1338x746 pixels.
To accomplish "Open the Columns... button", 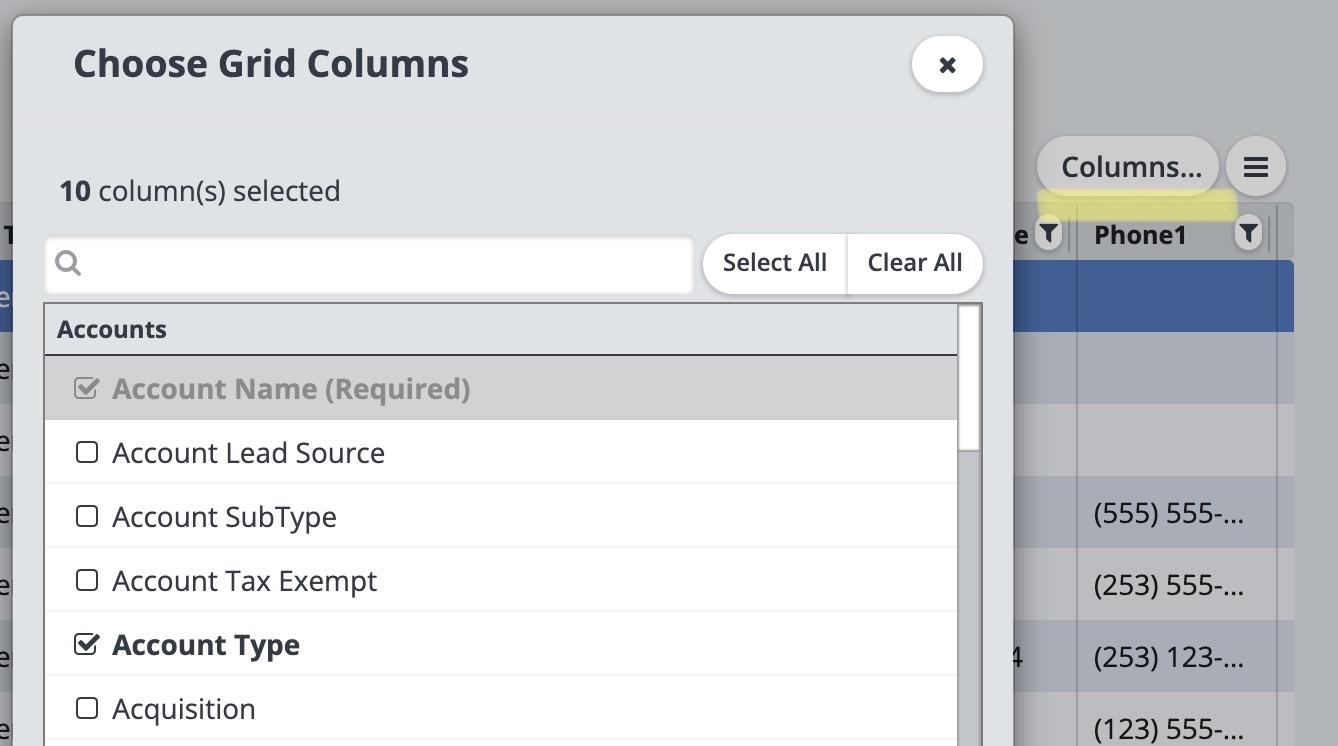I will (1130, 166).
